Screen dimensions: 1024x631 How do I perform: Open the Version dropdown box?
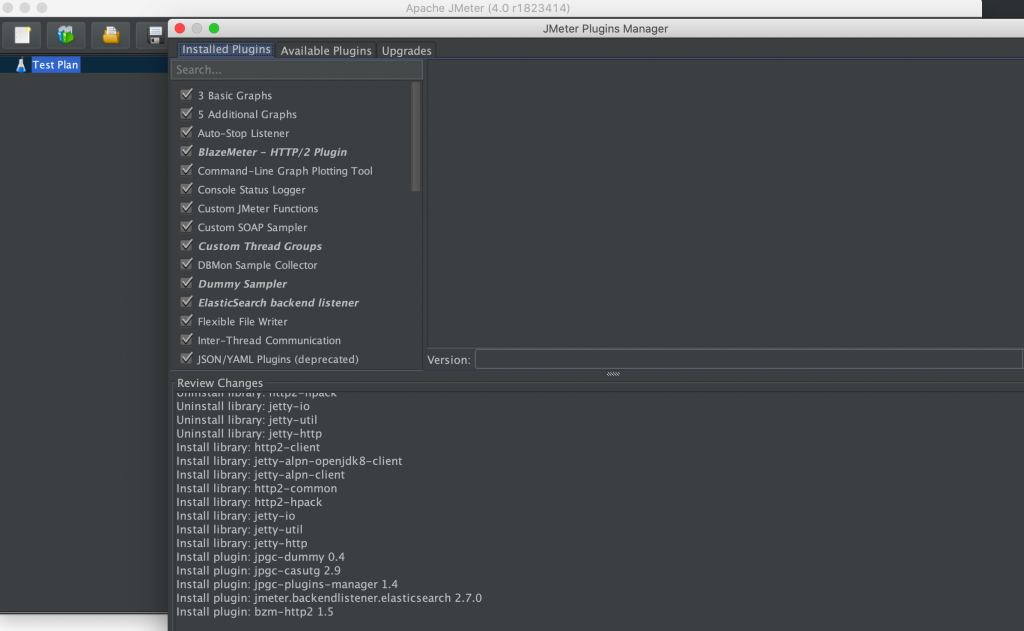click(747, 359)
